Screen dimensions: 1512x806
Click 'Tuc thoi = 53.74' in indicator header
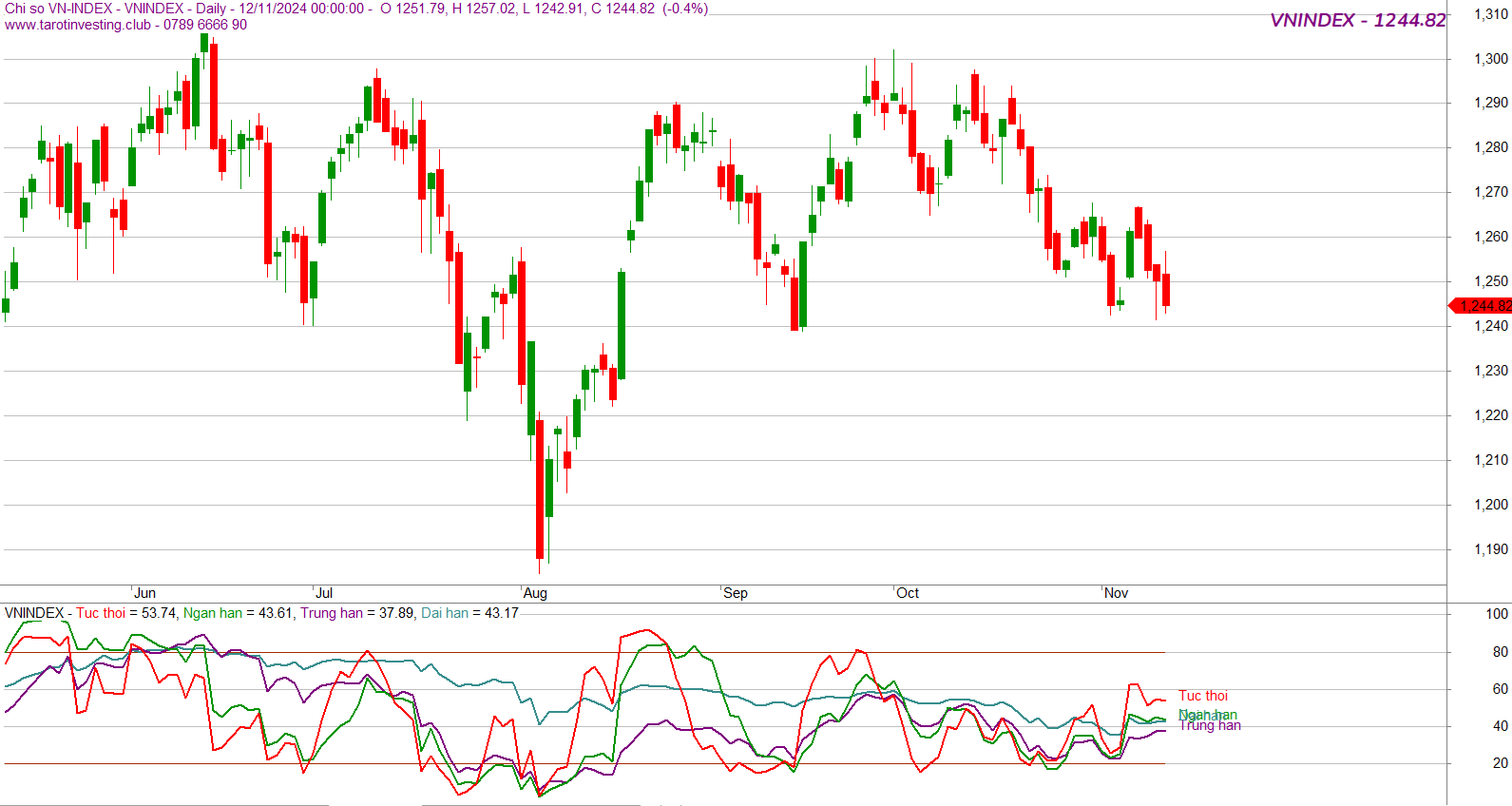pyautogui.click(x=126, y=613)
